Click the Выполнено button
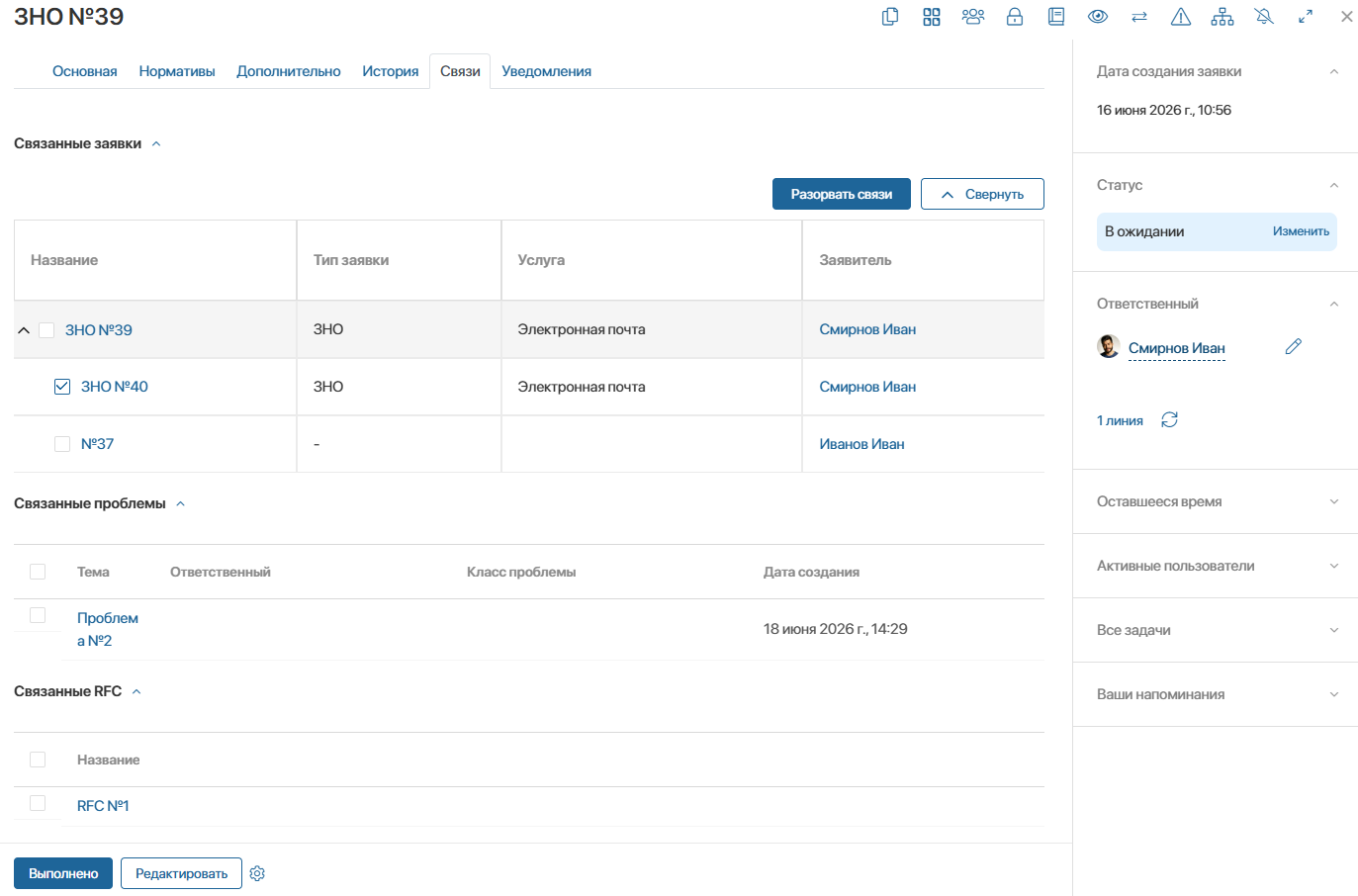Image resolution: width=1358 pixels, height=896 pixels. (63, 873)
